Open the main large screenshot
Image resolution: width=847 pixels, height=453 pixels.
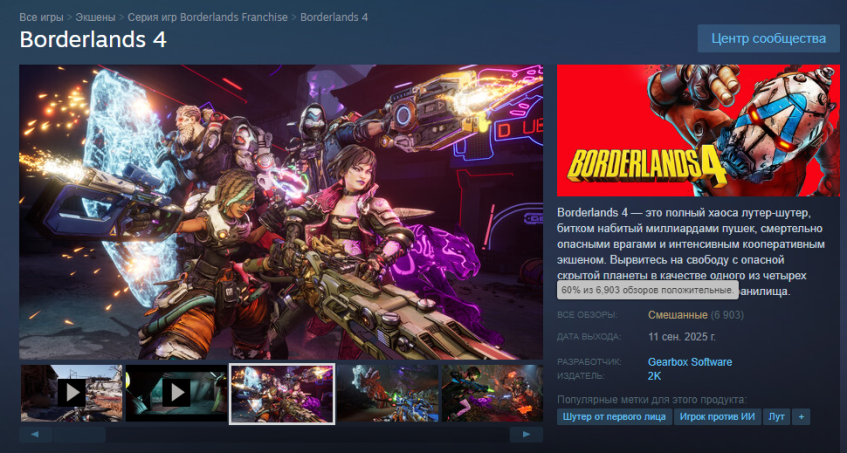[281, 212]
